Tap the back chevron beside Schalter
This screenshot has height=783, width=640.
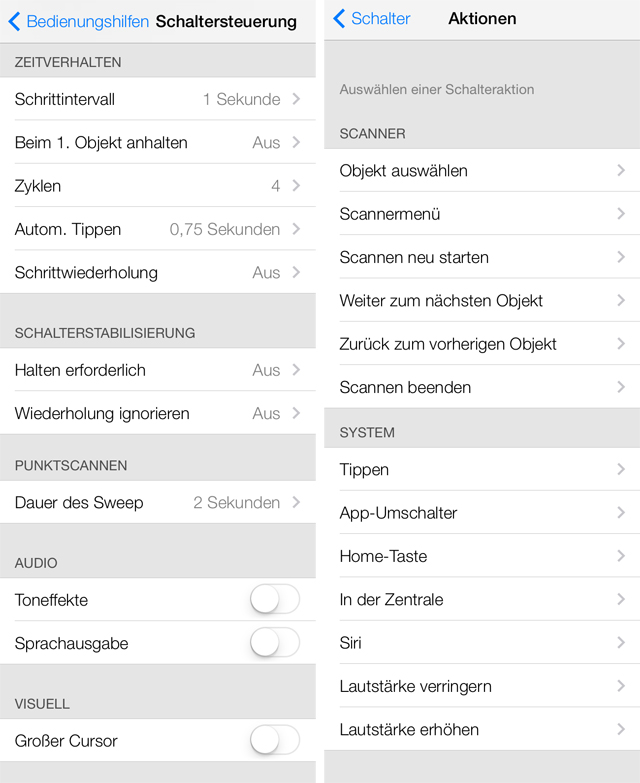tap(339, 18)
